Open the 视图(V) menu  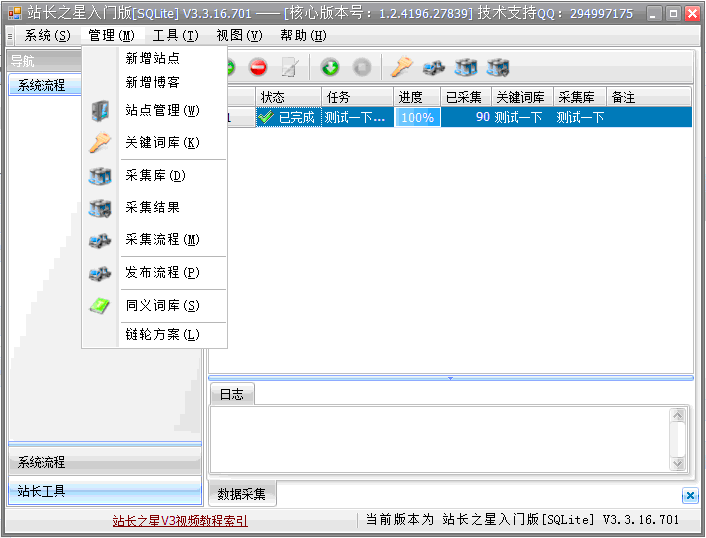239,36
